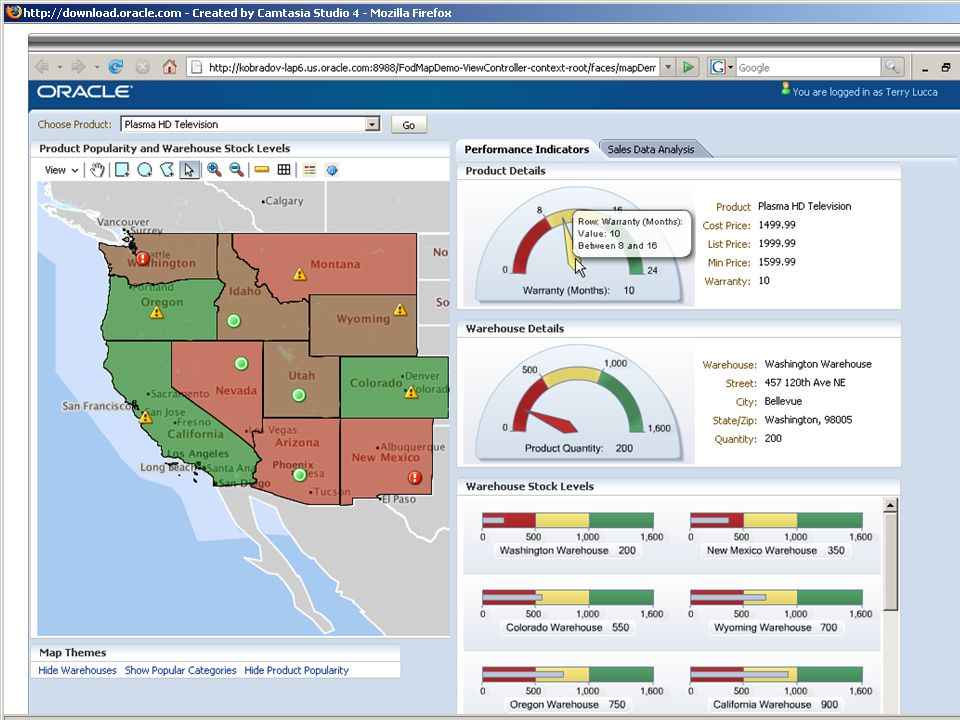Click the Google search input field
The image size is (960, 720).
coord(808,67)
